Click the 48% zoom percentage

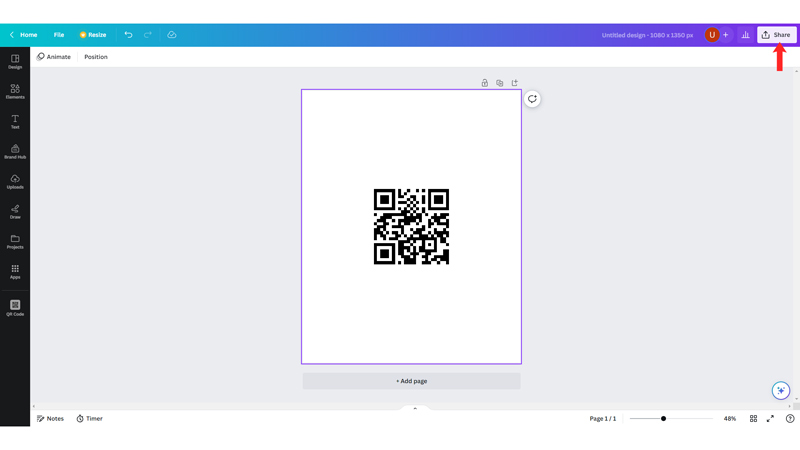[730, 418]
